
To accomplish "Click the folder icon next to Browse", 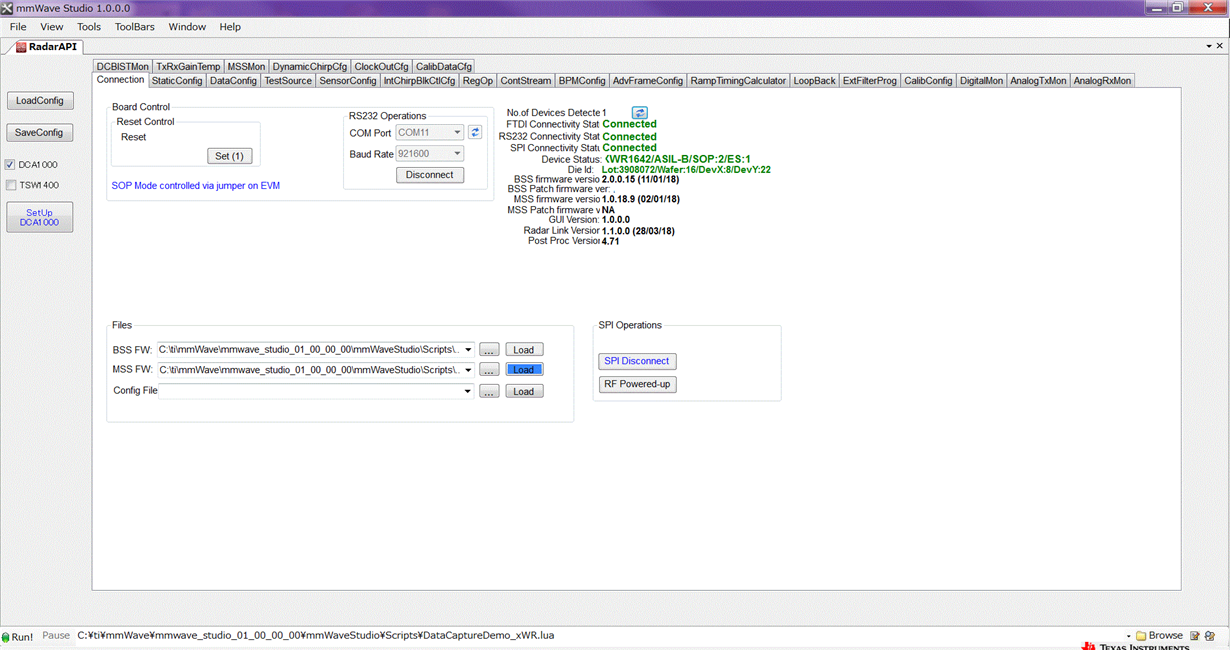I will pyautogui.click(x=1140, y=636).
